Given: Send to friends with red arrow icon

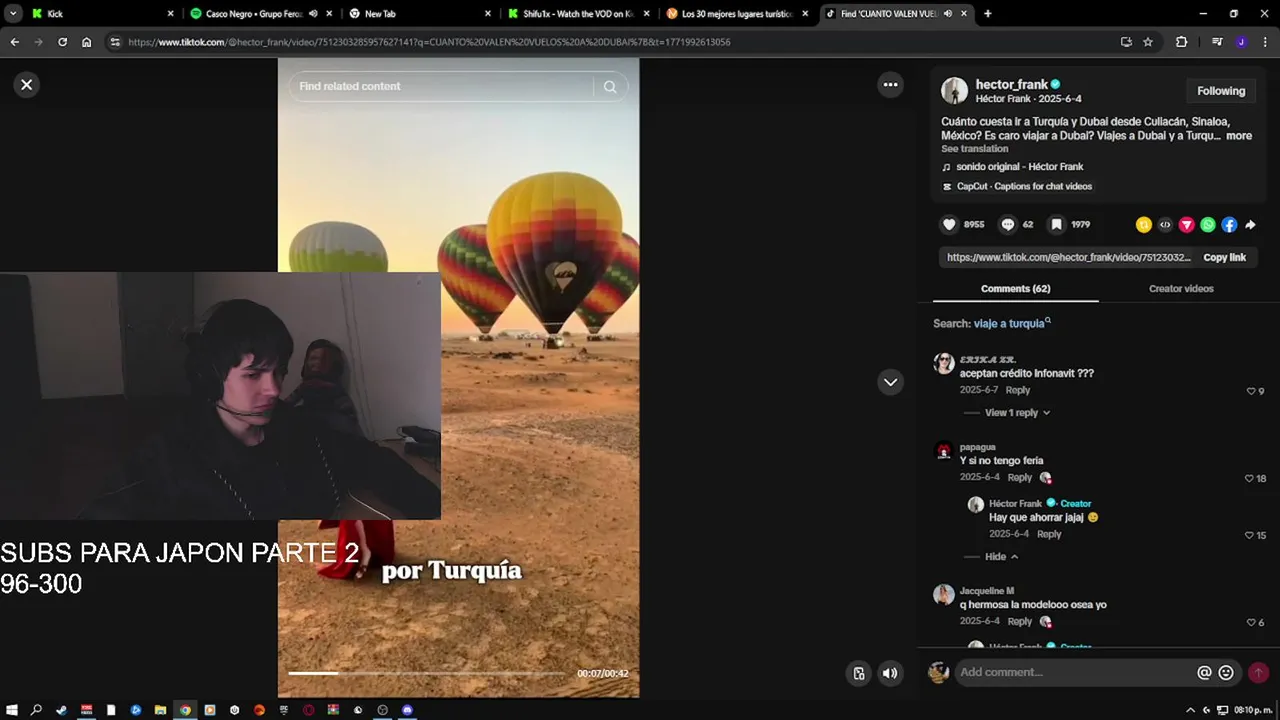Looking at the screenshot, I should tap(1187, 225).
